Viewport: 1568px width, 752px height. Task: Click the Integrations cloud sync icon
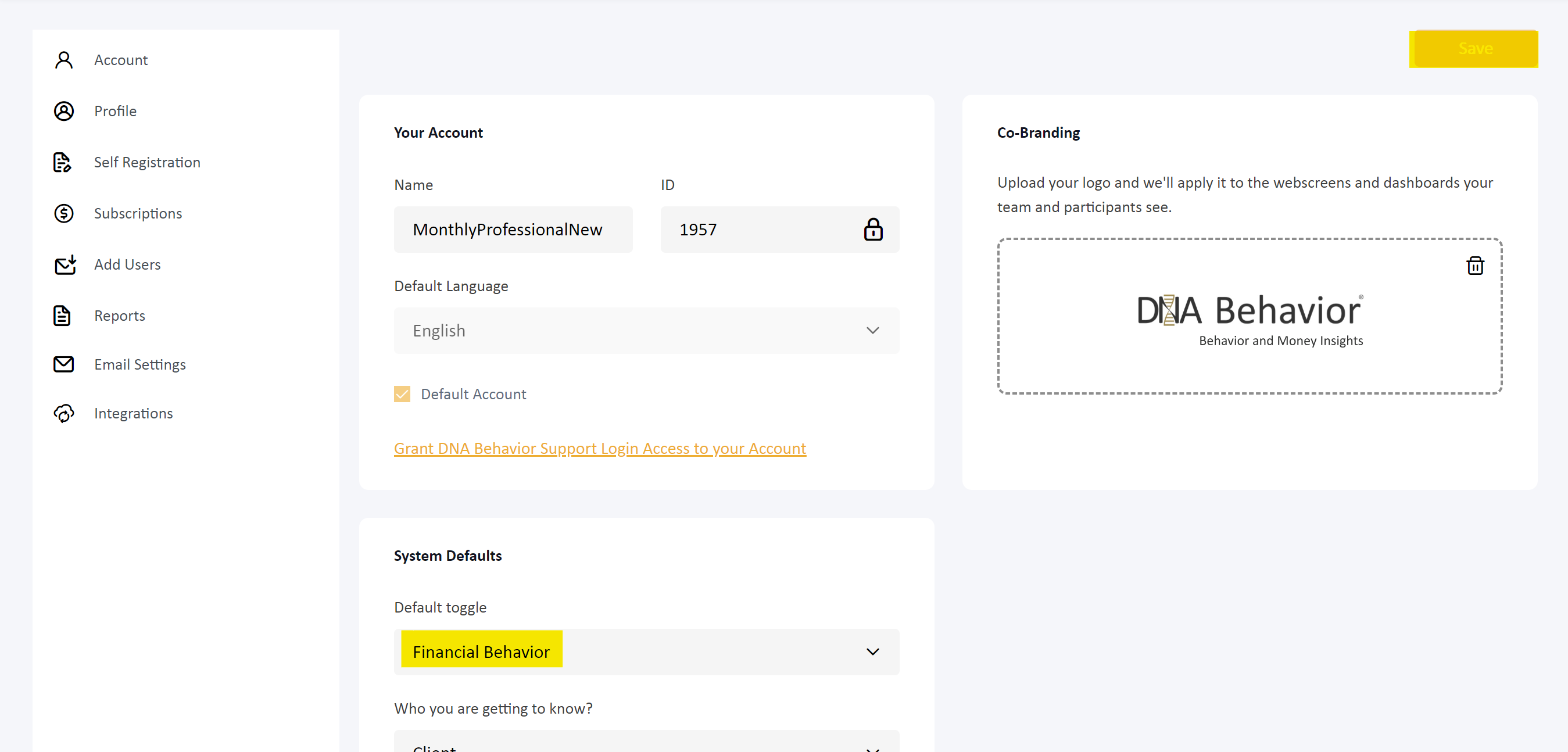pyautogui.click(x=64, y=413)
